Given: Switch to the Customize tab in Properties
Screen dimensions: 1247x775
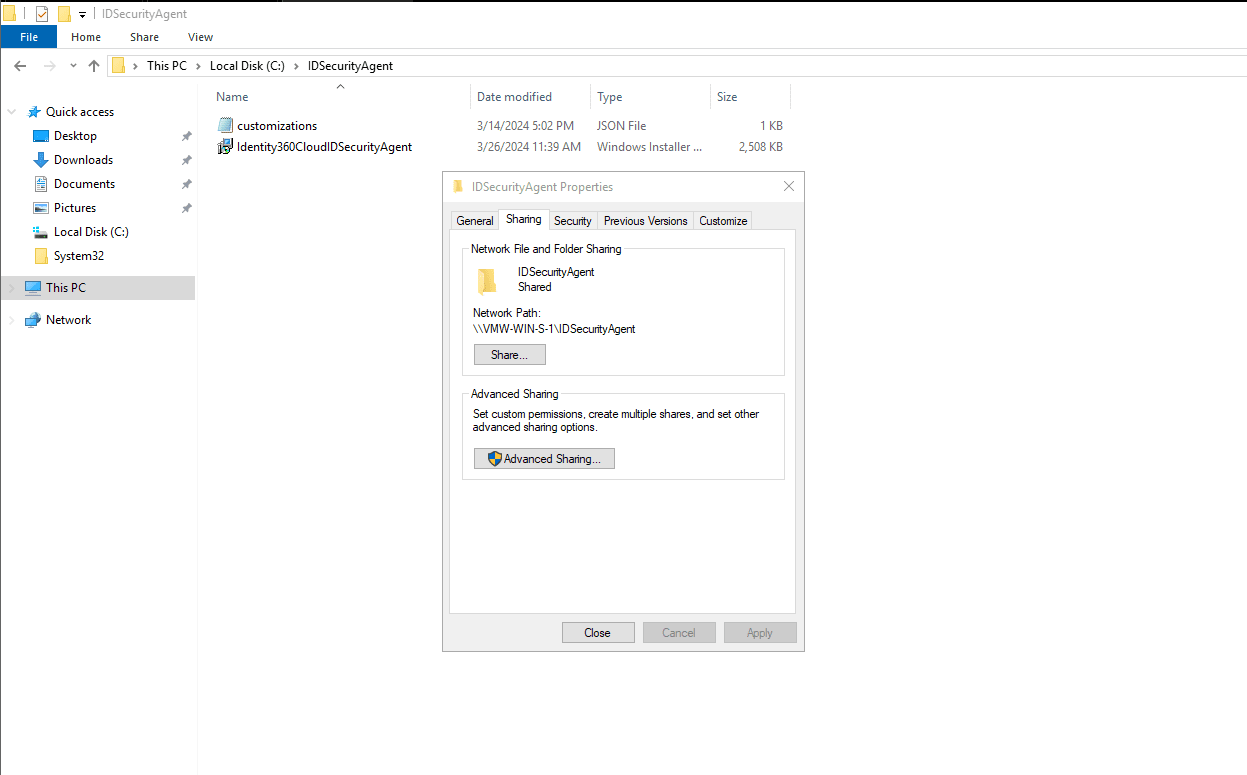Looking at the screenshot, I should (723, 221).
